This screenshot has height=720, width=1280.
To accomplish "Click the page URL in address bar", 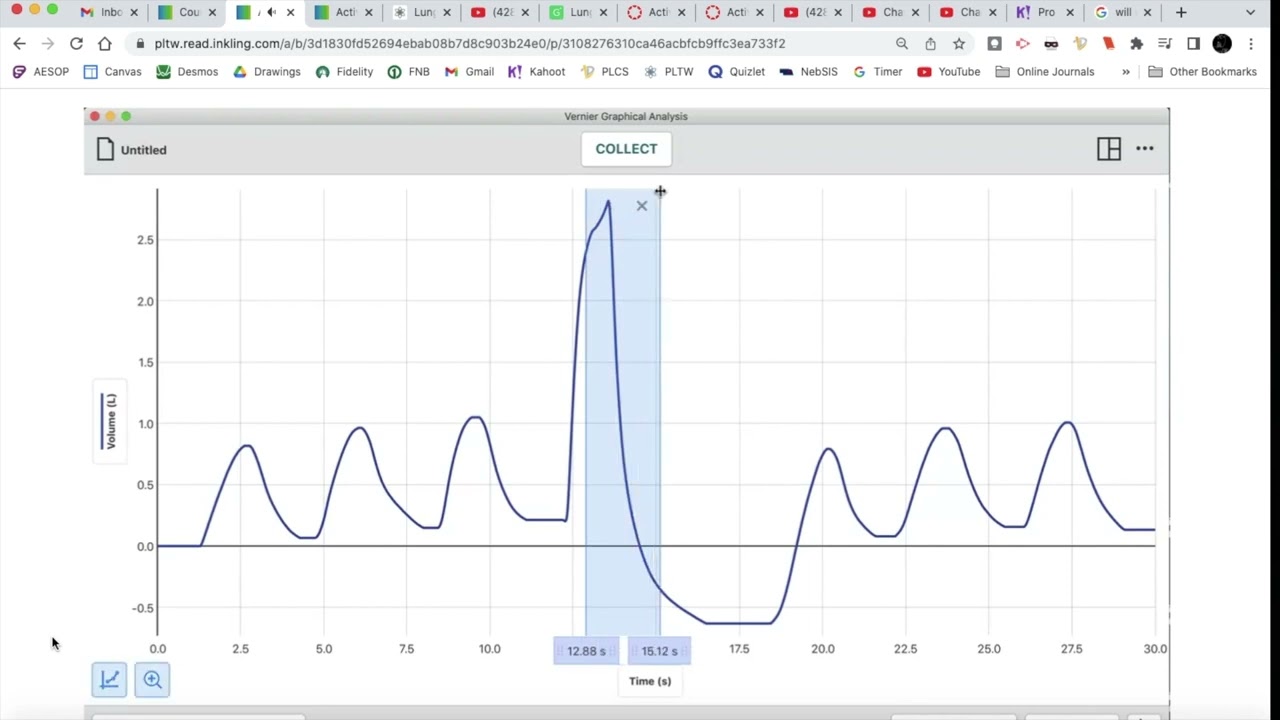I will coord(470,44).
